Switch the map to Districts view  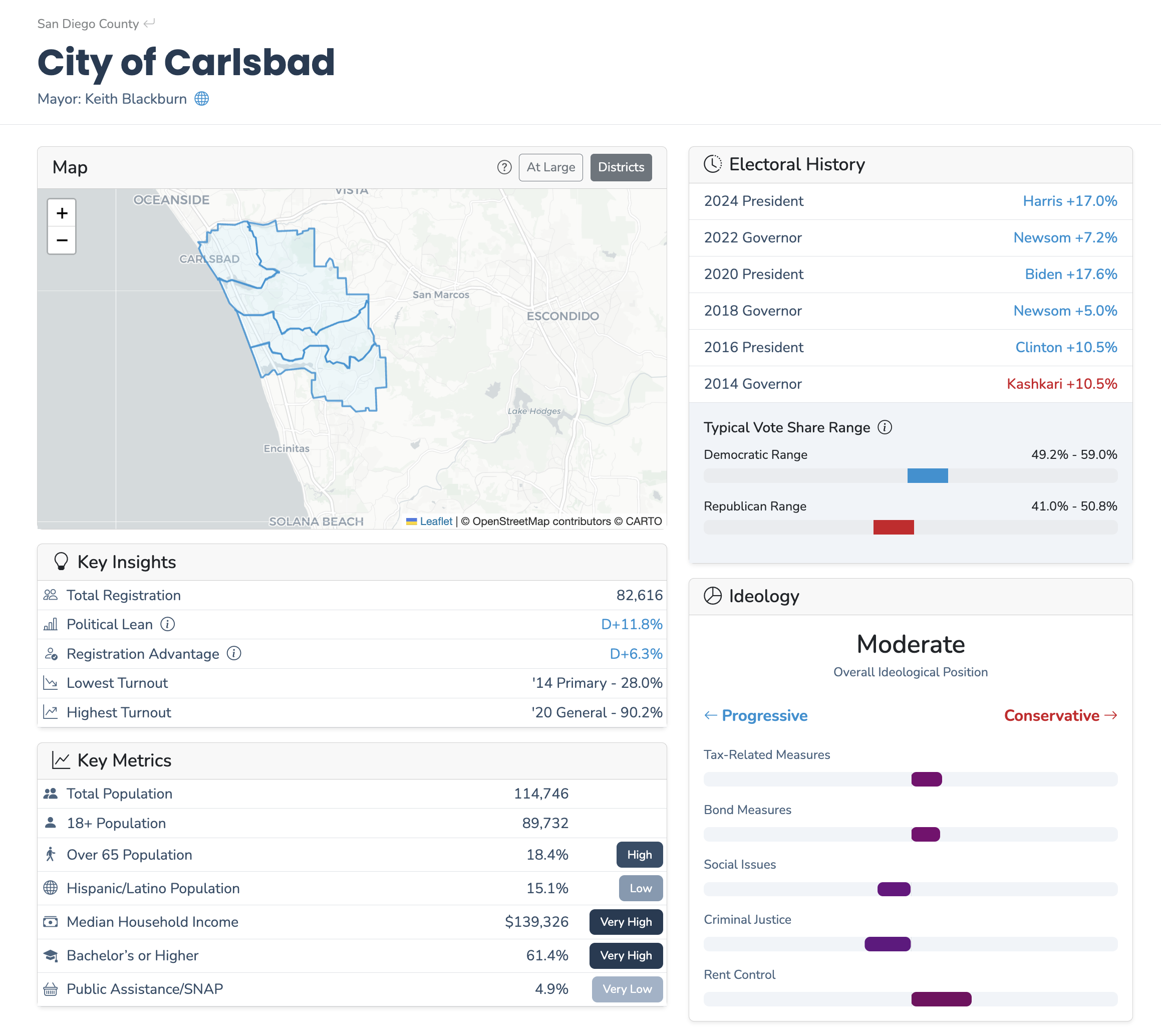[621, 167]
